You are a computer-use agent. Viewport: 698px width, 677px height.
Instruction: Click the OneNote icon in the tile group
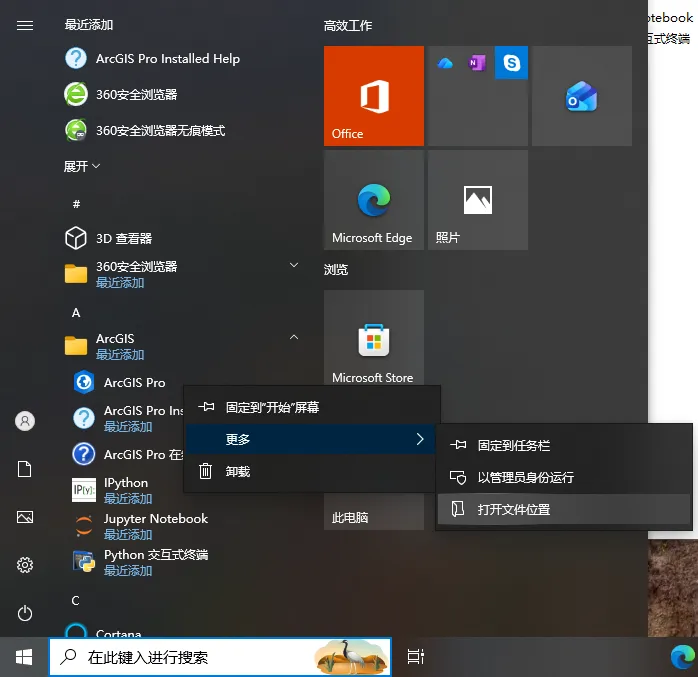[477, 63]
